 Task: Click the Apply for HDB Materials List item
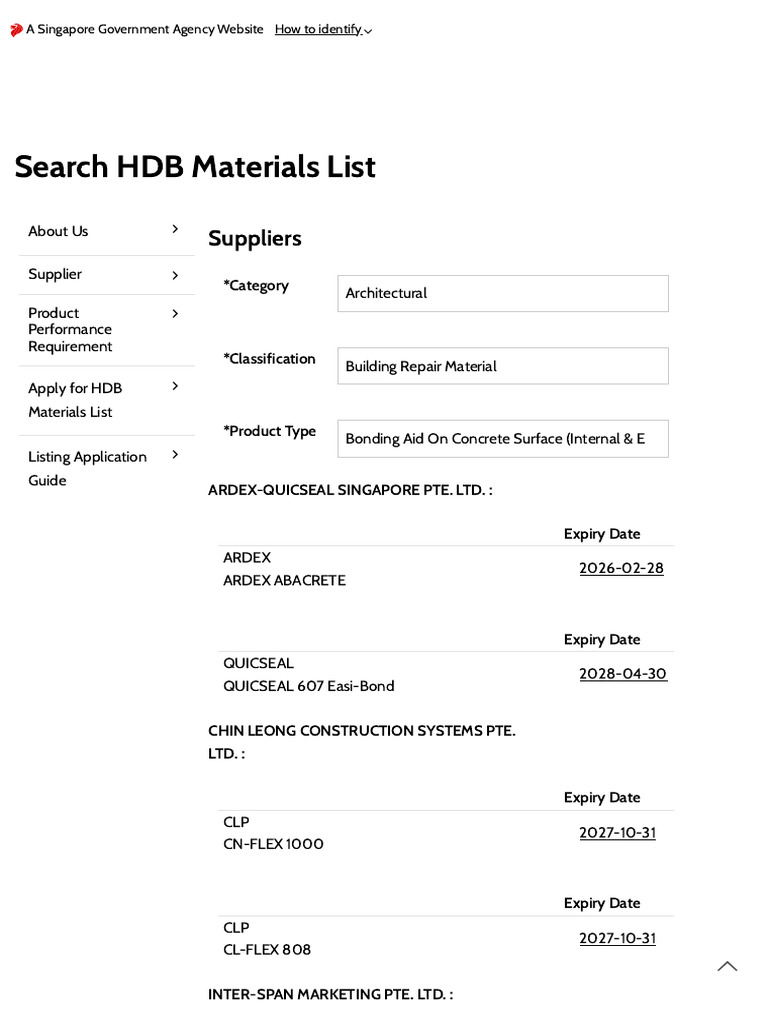75,400
